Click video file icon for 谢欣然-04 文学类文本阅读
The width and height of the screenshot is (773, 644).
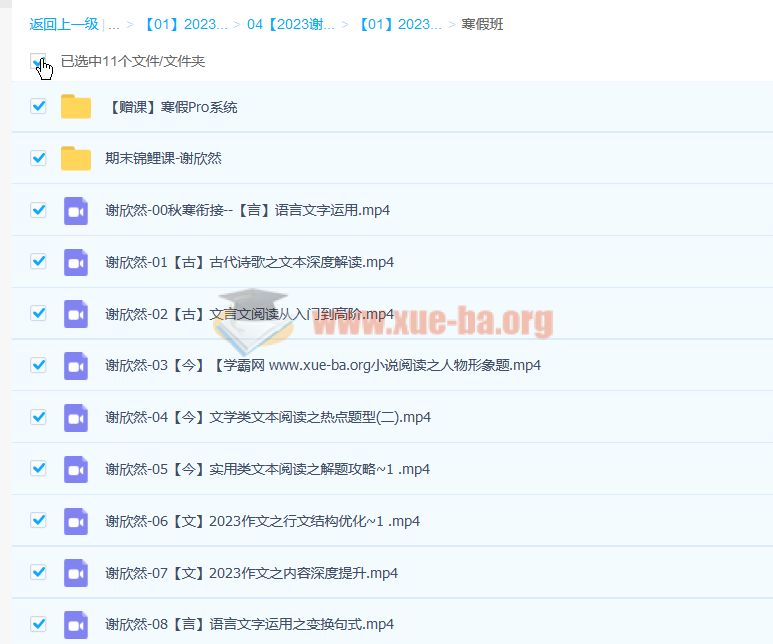tap(76, 417)
